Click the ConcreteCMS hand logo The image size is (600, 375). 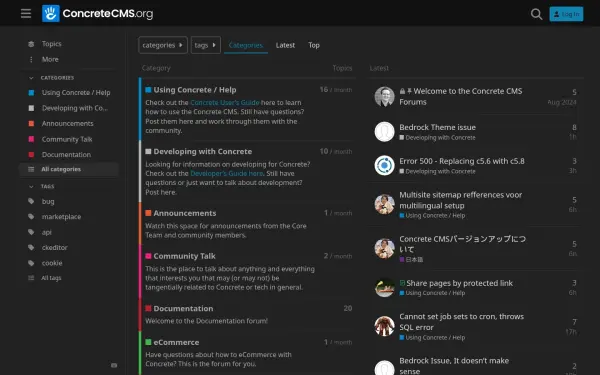[51, 13]
